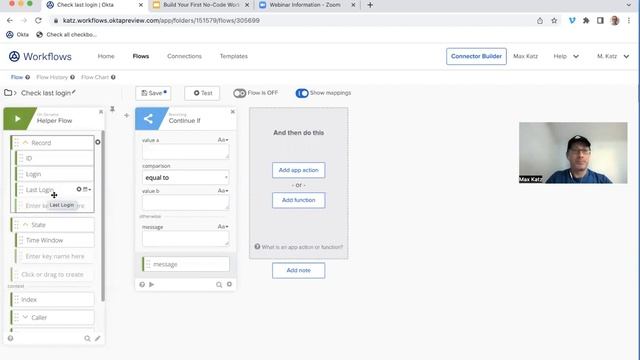Switch to the Flow Chart tab
Screen dimensions: 640x360
pyautogui.click(x=95, y=77)
